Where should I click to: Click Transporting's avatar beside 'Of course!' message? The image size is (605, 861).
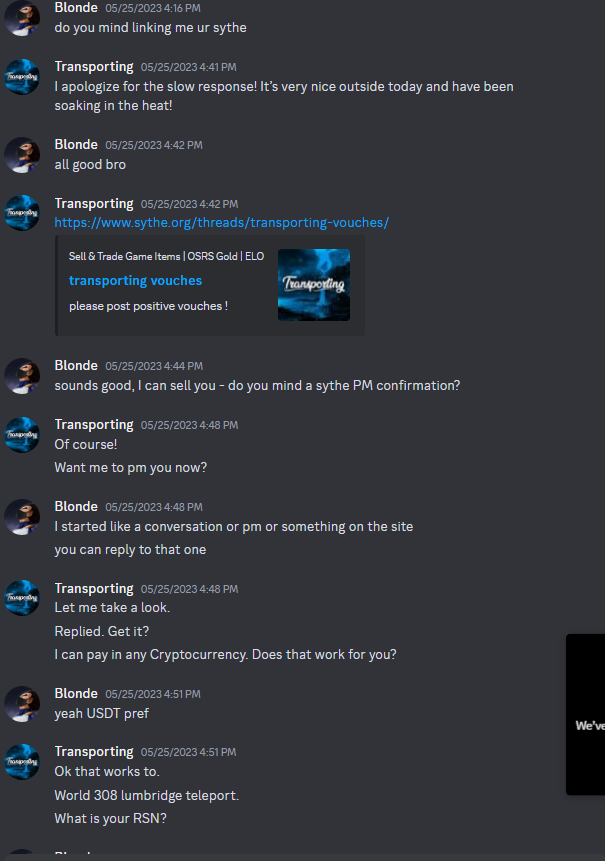point(22,435)
